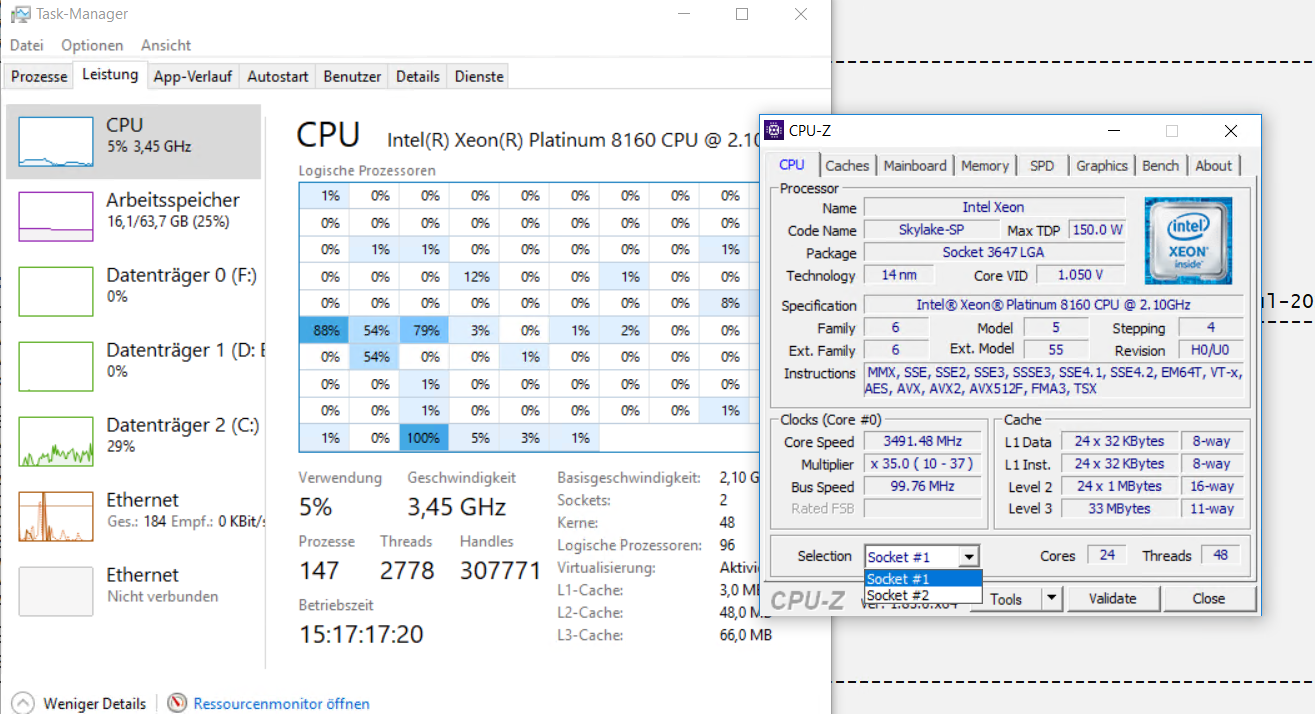Open the Ansicht menu
Screen dimensions: 1315x714
166,45
